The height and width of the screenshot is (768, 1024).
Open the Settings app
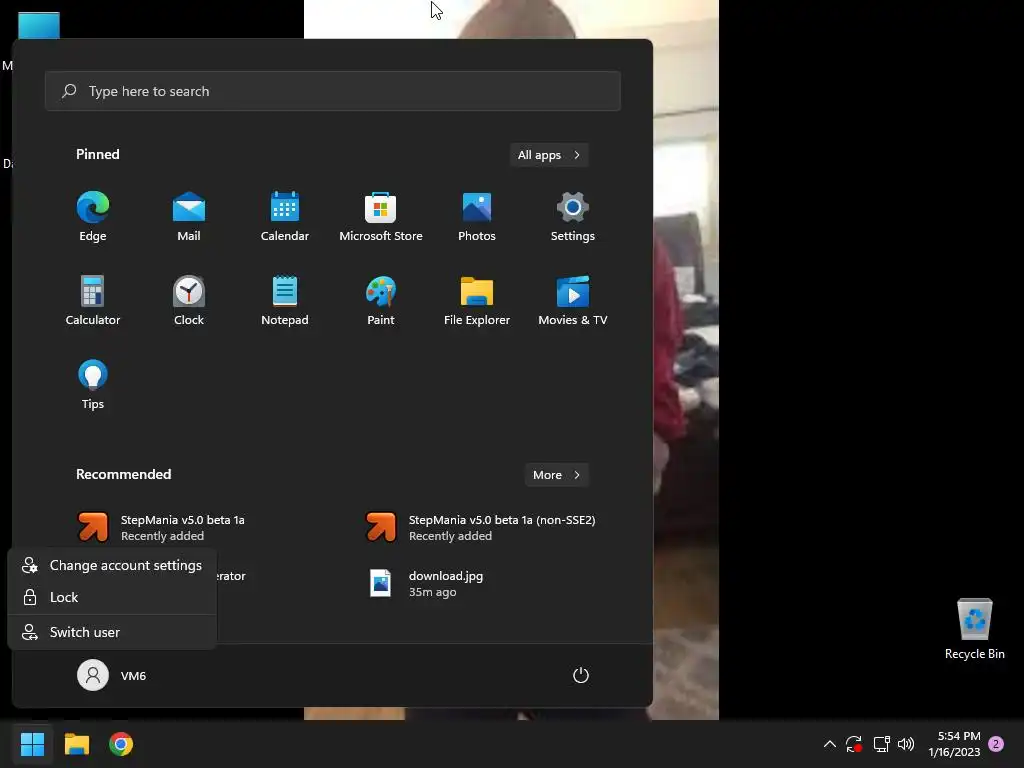(x=573, y=217)
